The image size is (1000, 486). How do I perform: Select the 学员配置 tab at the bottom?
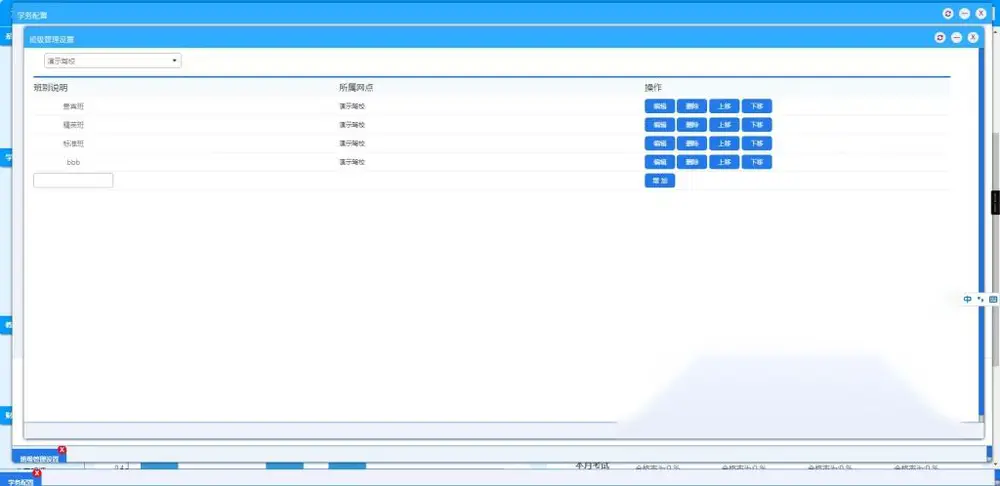click(x=19, y=482)
